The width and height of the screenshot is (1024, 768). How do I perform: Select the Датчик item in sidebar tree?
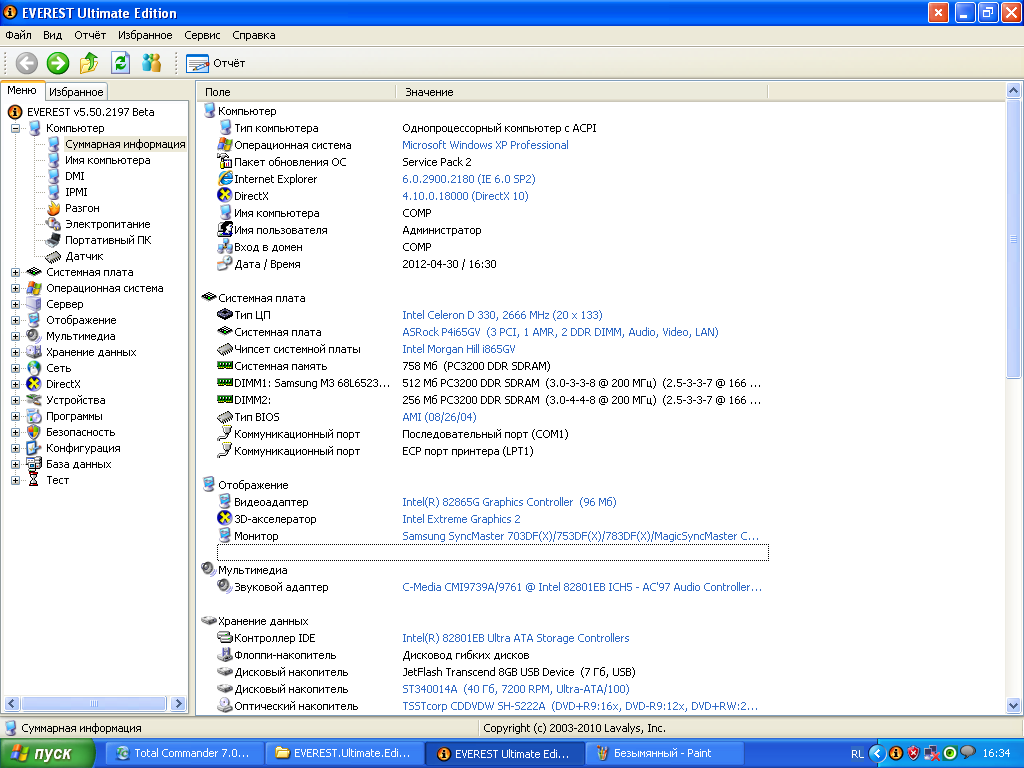84,256
